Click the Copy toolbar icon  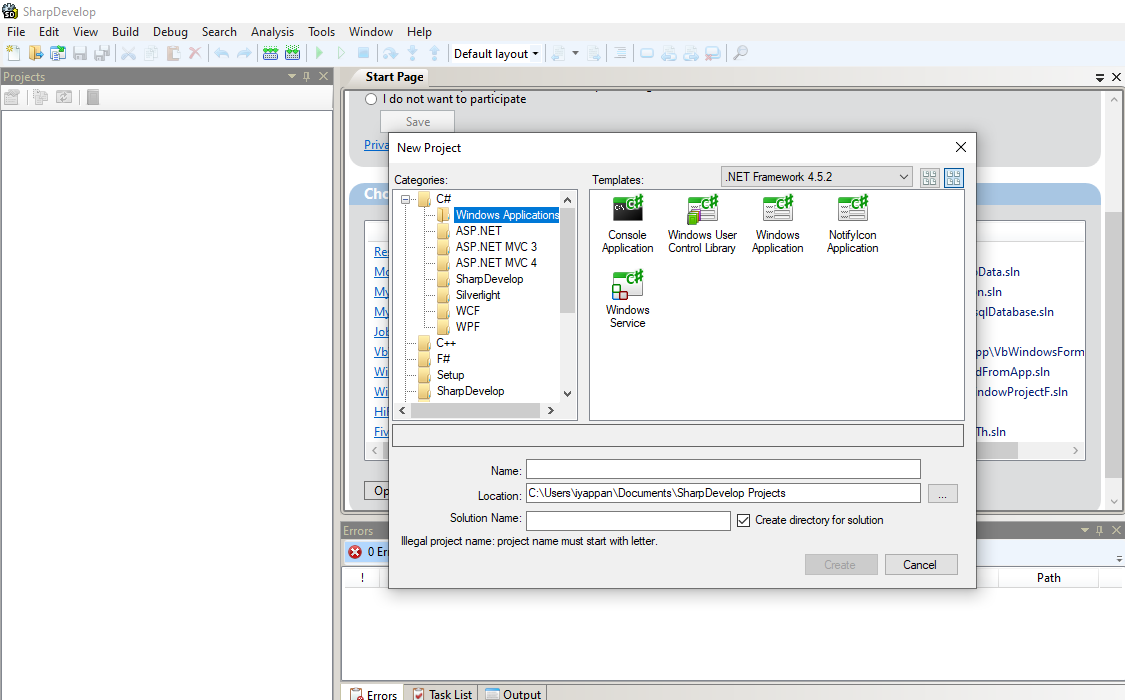pyautogui.click(x=151, y=53)
